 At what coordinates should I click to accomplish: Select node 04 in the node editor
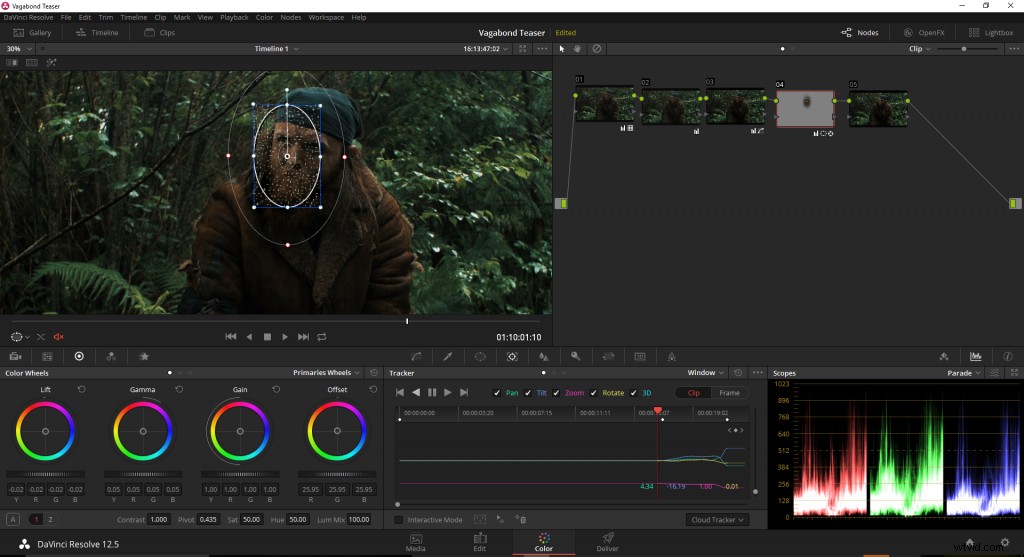(805, 110)
